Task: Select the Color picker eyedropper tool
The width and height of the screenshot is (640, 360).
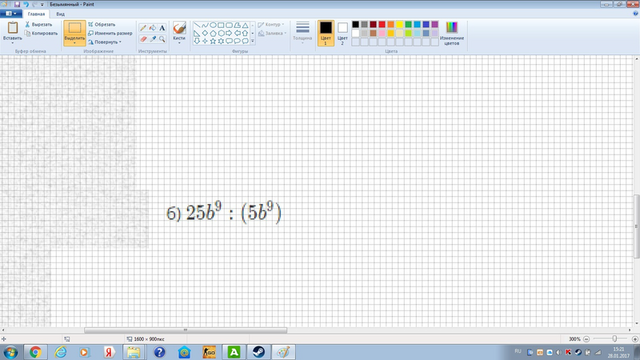Action: 153,39
